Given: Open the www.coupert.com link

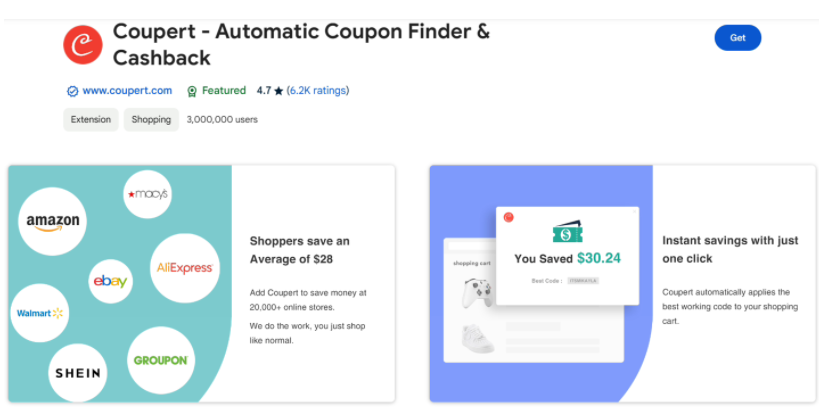Looking at the screenshot, I should click(x=127, y=90).
